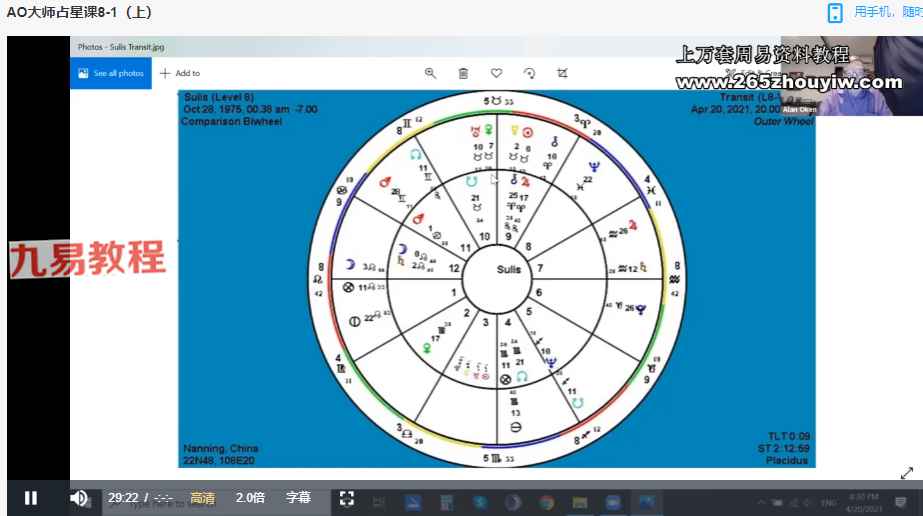This screenshot has width=923, height=516.
Task: Click the Alan Oken webcam thumbnail
Action: pos(852,75)
